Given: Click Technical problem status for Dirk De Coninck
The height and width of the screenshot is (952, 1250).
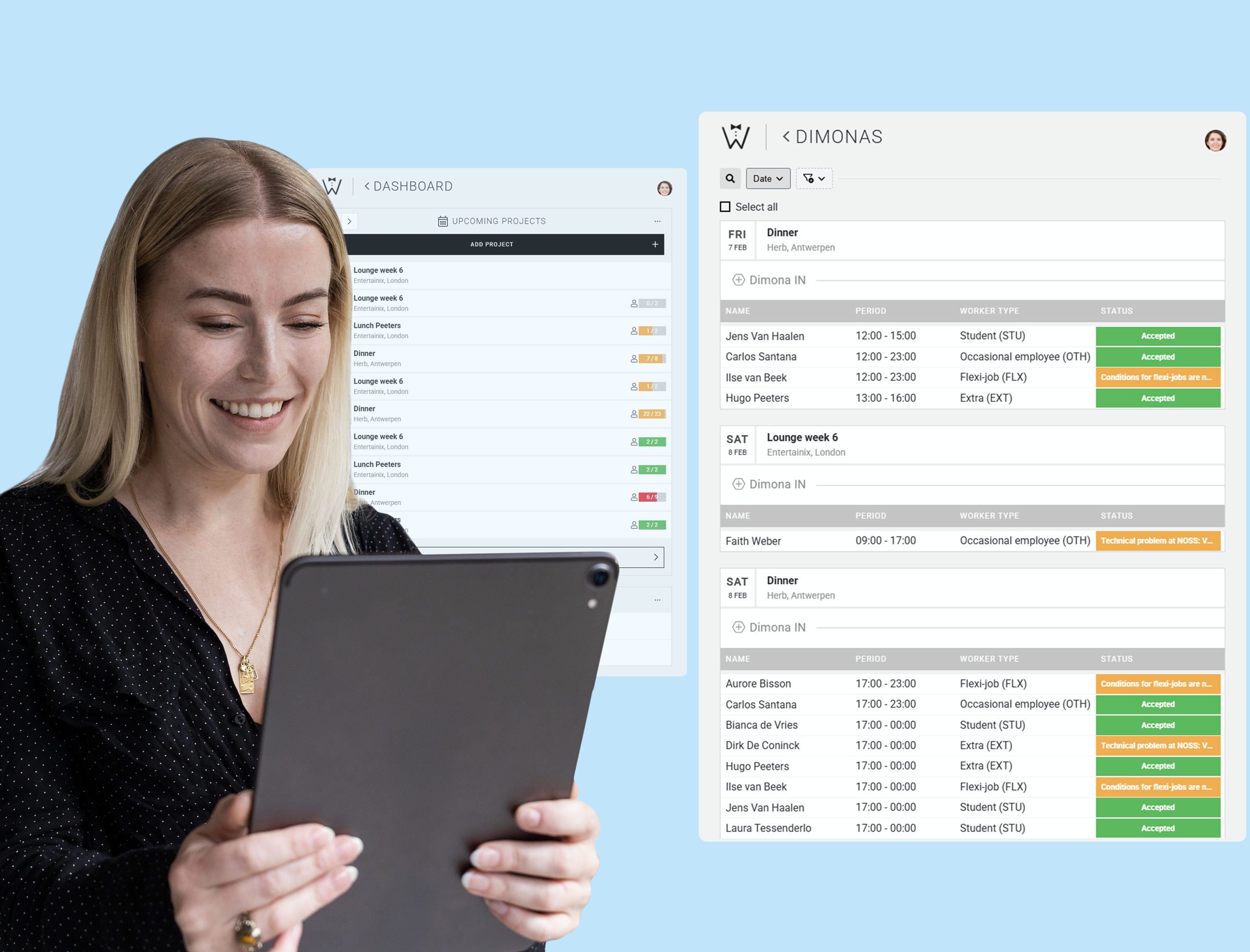Looking at the screenshot, I should point(1158,746).
